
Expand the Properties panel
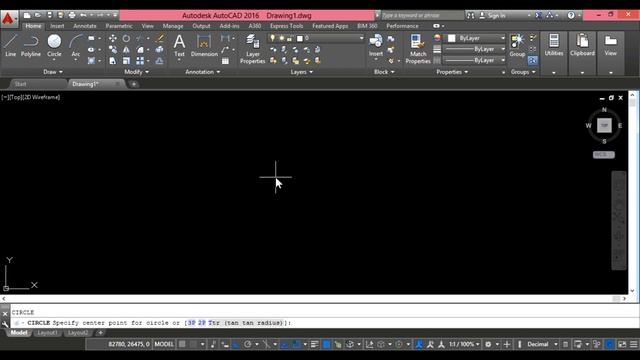[452, 72]
